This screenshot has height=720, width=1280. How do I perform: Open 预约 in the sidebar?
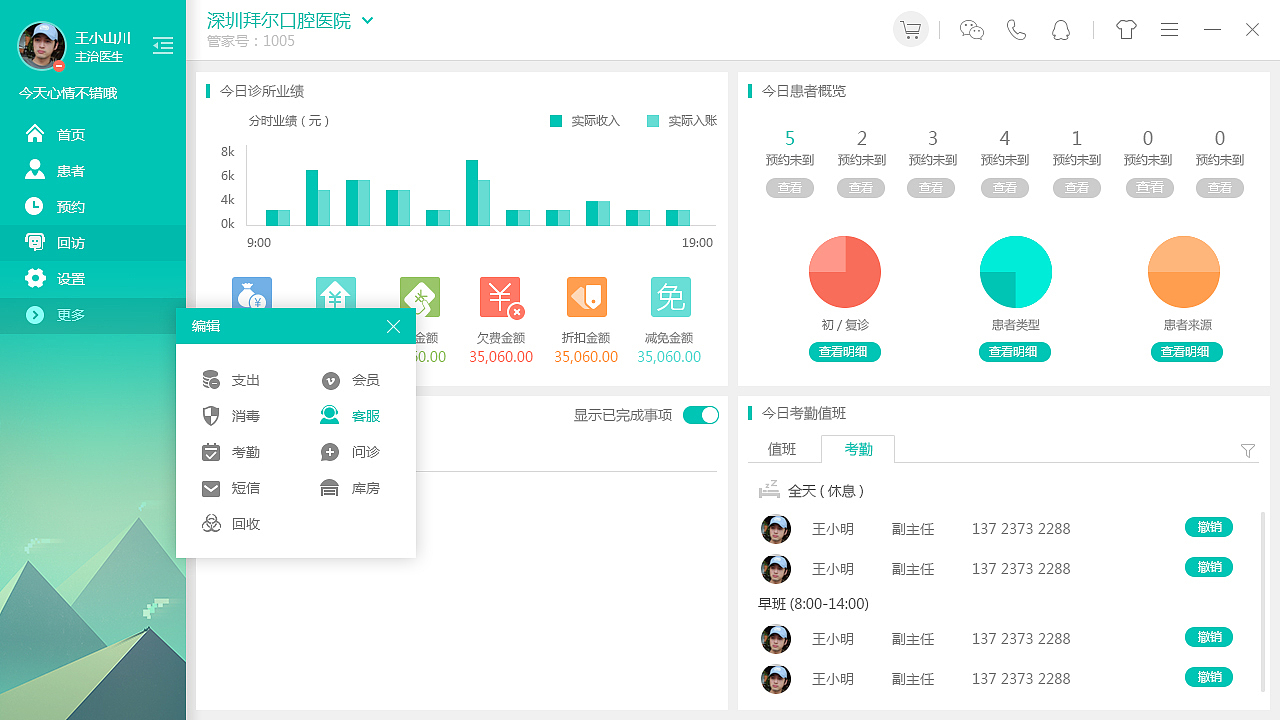(93, 207)
